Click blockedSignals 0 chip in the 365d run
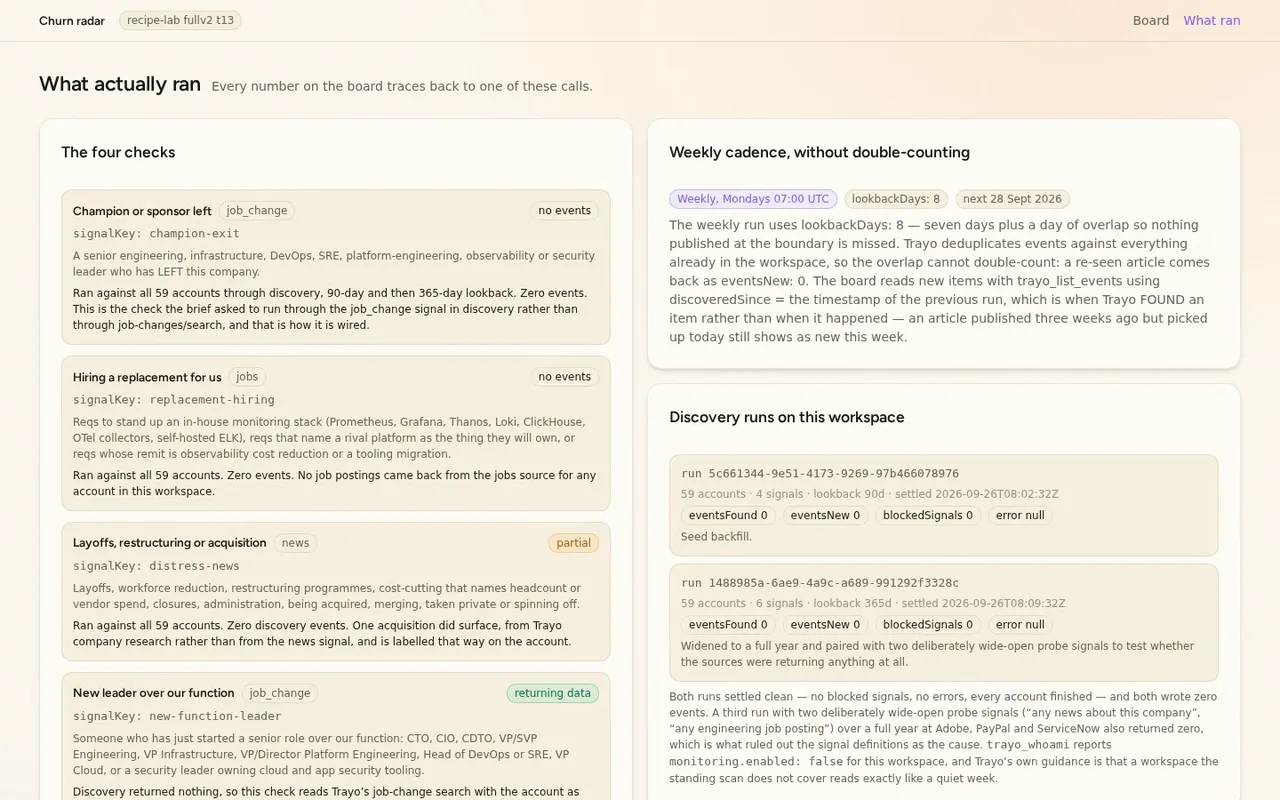Image resolution: width=1280 pixels, height=800 pixels. pos(927,625)
